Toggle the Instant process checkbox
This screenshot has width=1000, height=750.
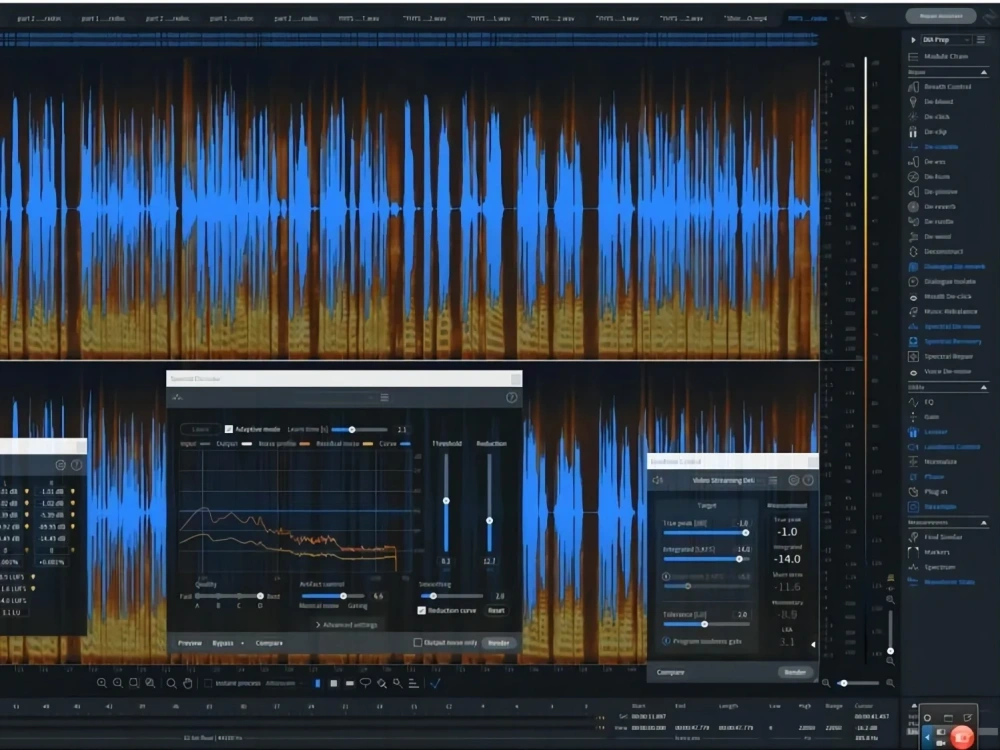click(x=207, y=684)
